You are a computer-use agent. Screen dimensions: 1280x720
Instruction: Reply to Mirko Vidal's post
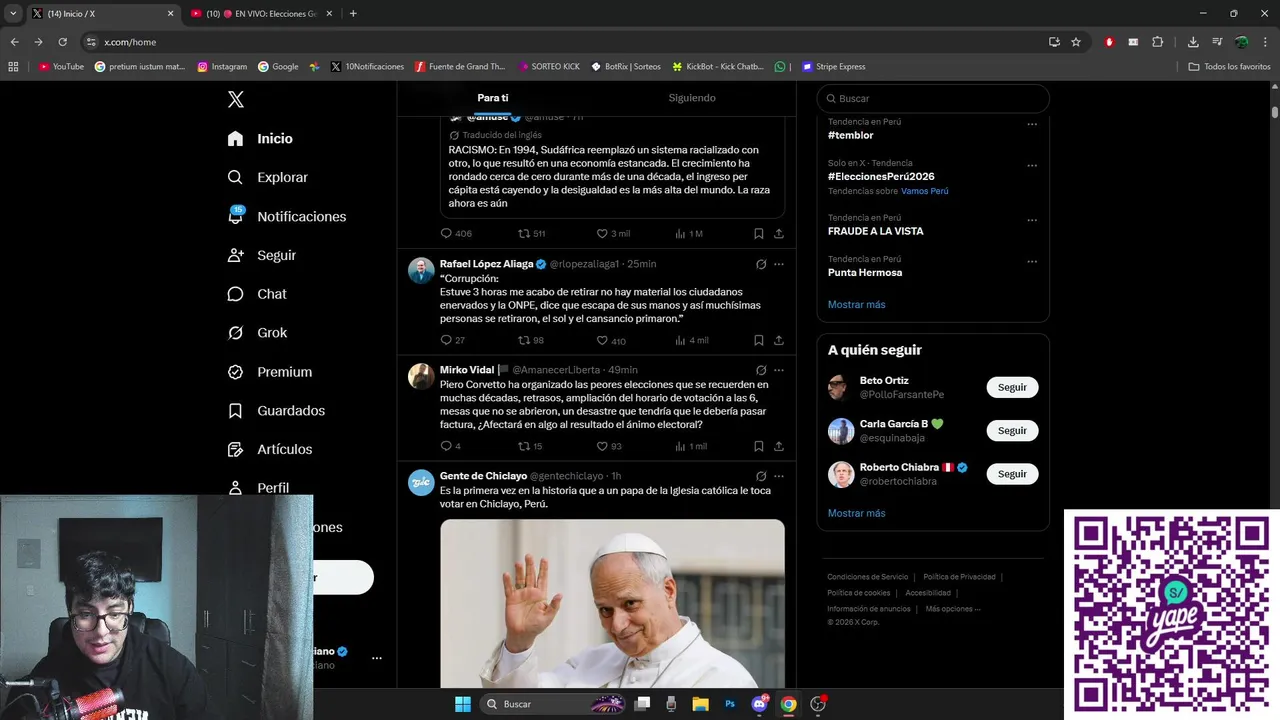450,446
